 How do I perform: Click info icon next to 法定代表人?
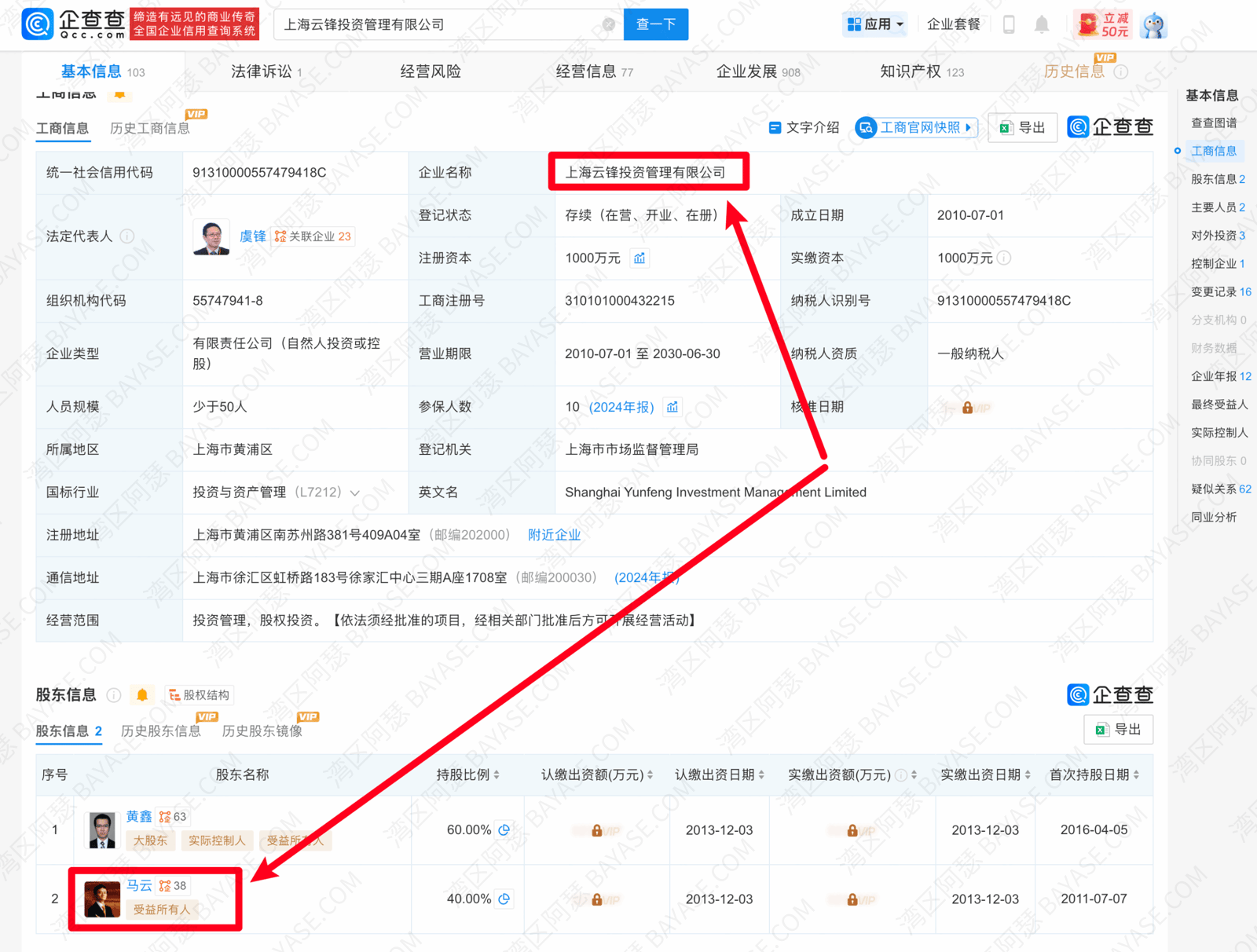[x=127, y=236]
